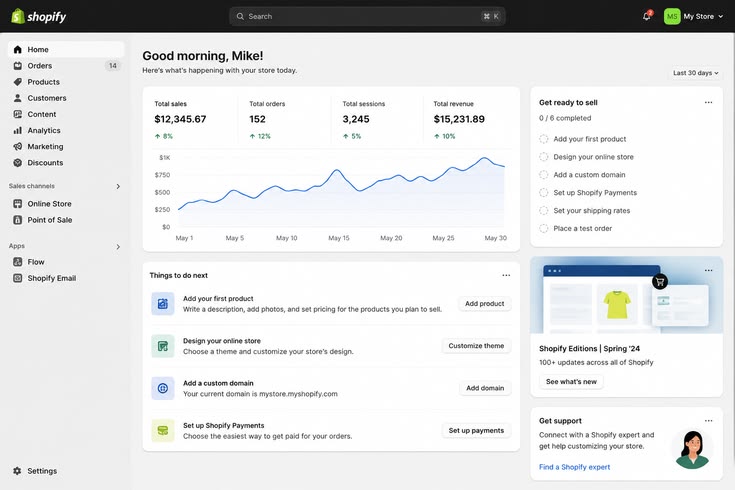Click the Point of Sale icon
The image size is (735, 490).
(x=18, y=220)
